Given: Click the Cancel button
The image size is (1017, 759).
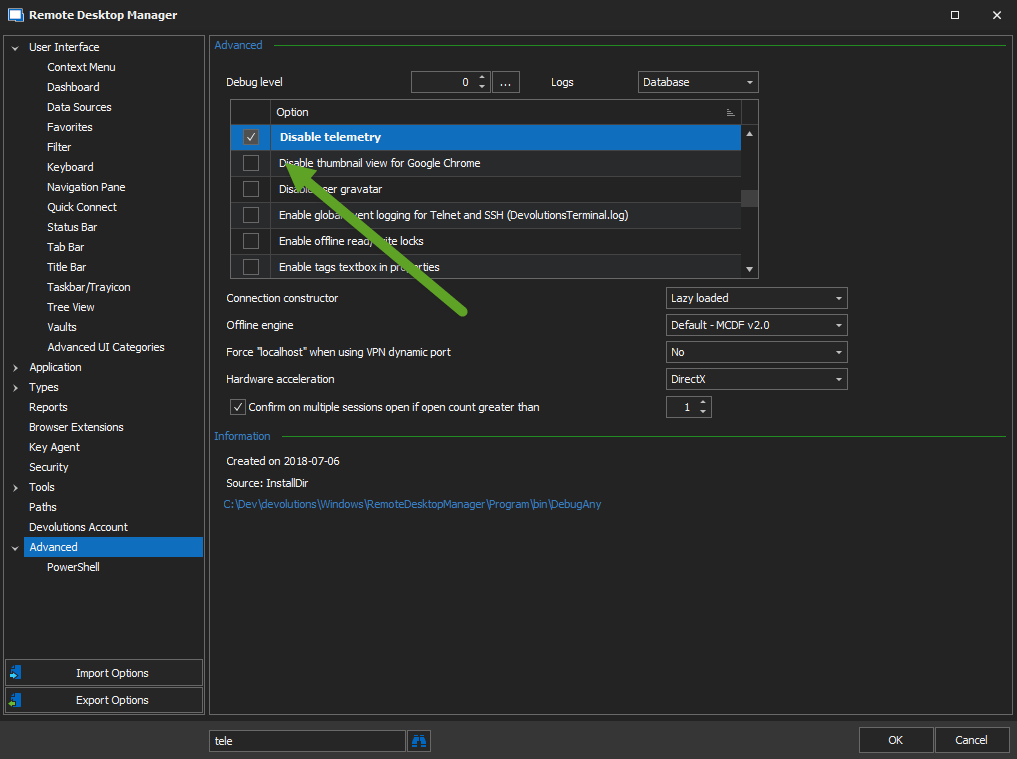Looking at the screenshot, I should 971,740.
